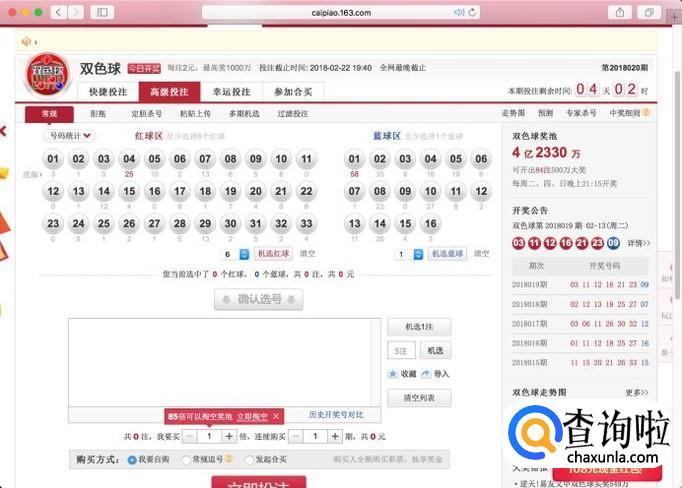Click the 机选蓝球 button
The image size is (682, 488).
(x=448, y=254)
